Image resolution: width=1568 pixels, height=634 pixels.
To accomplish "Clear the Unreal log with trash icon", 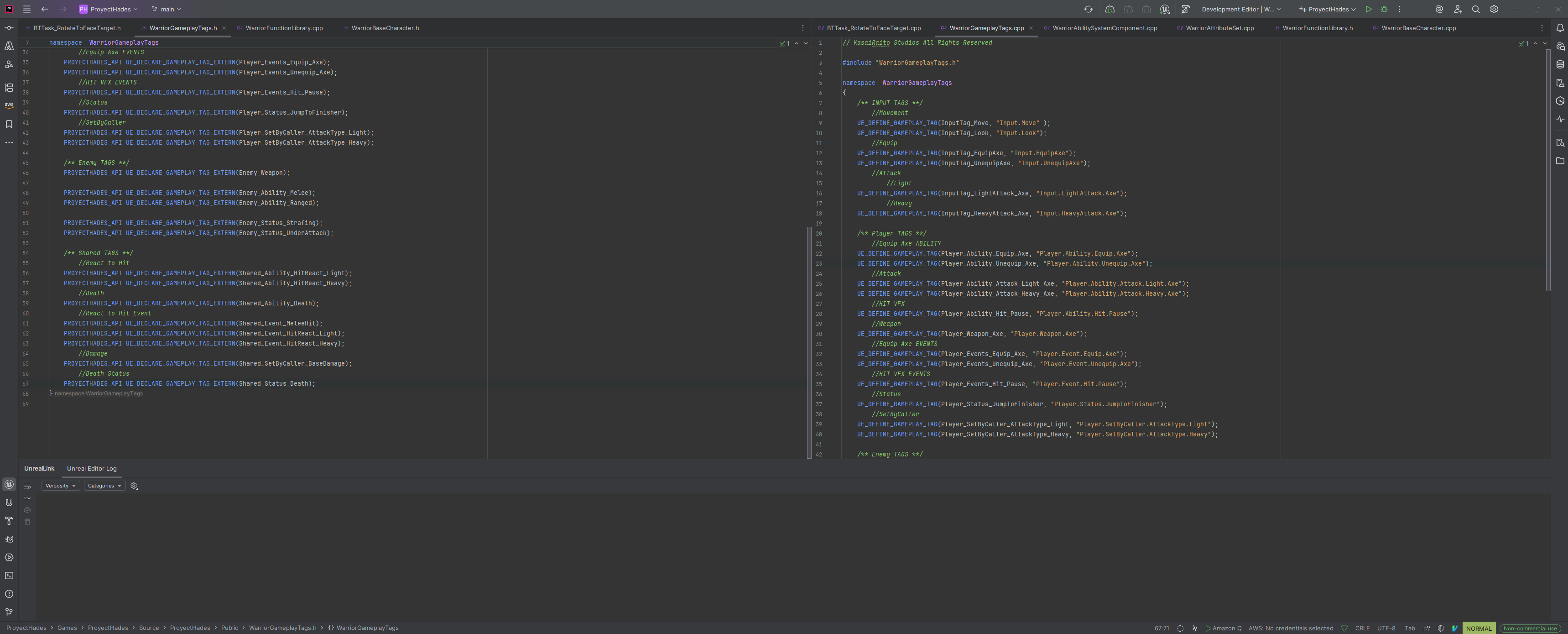I will [x=27, y=522].
